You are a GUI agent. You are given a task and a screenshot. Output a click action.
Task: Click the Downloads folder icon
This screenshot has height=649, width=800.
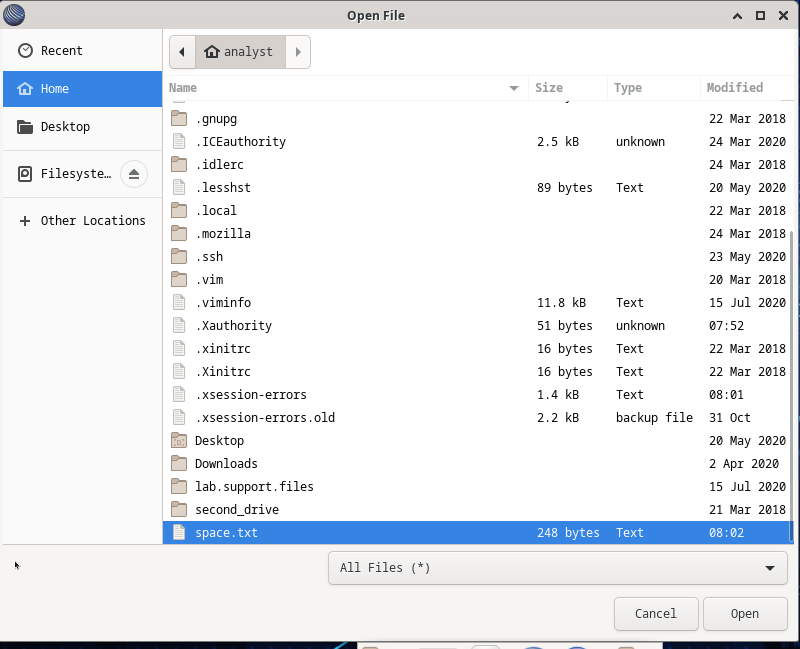pyautogui.click(x=179, y=463)
